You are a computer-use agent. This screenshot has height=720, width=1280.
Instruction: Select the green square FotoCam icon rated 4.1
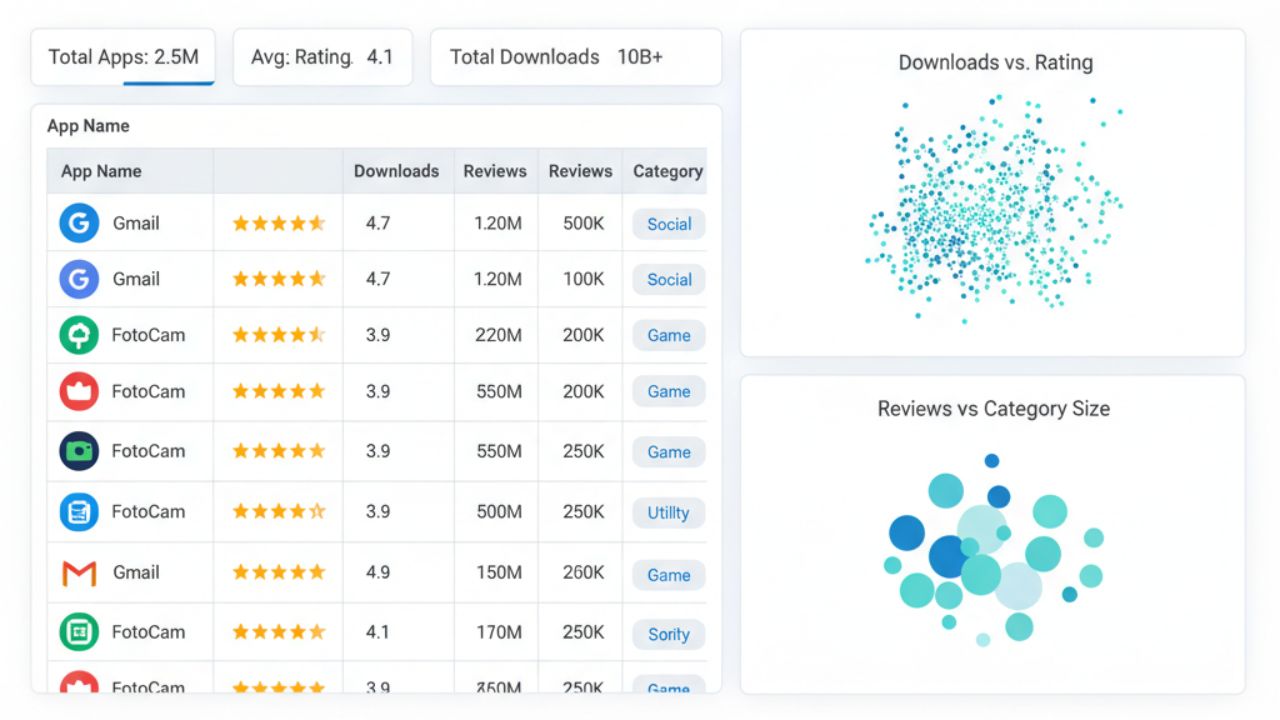pyautogui.click(x=79, y=632)
